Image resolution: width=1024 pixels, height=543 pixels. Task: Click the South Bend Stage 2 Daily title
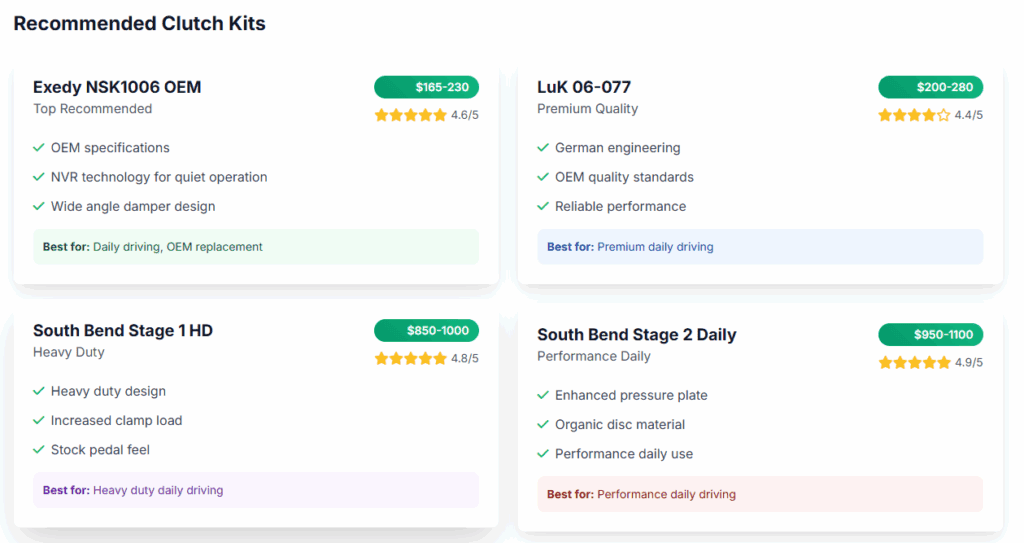[x=637, y=335]
